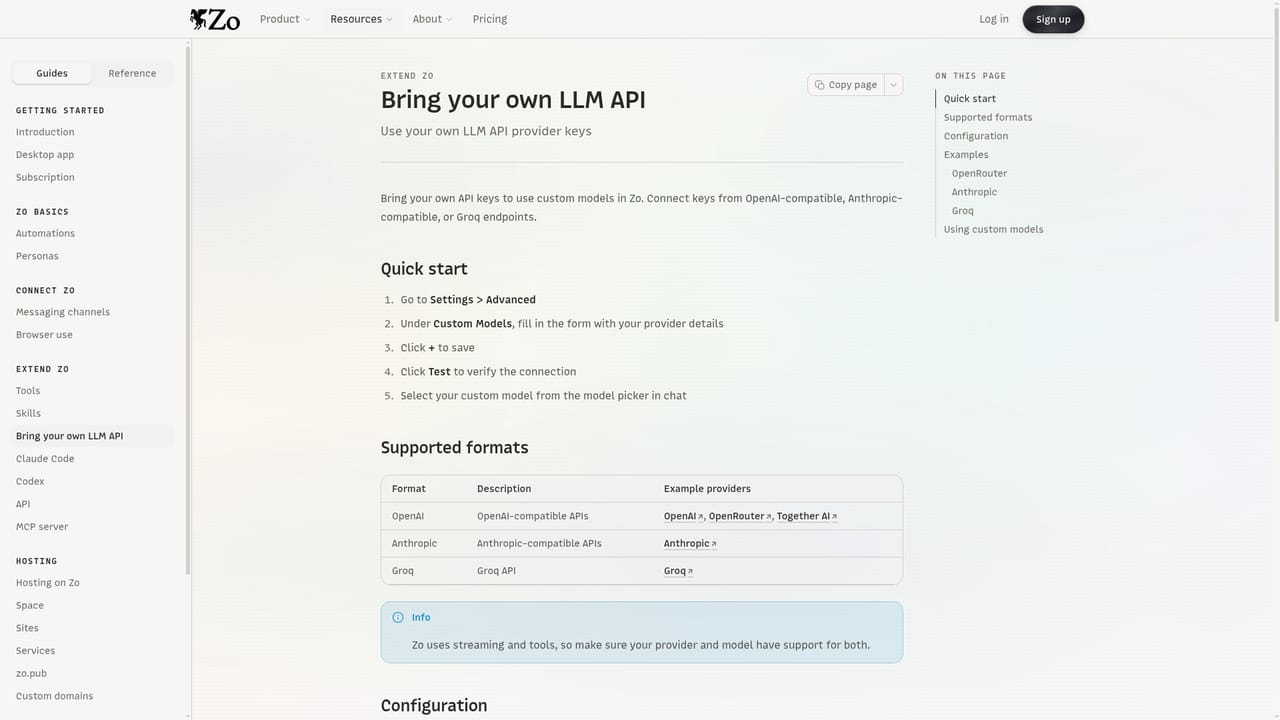Switch to the Guides tab
Image resolution: width=1280 pixels, height=720 pixels.
tap(52, 73)
